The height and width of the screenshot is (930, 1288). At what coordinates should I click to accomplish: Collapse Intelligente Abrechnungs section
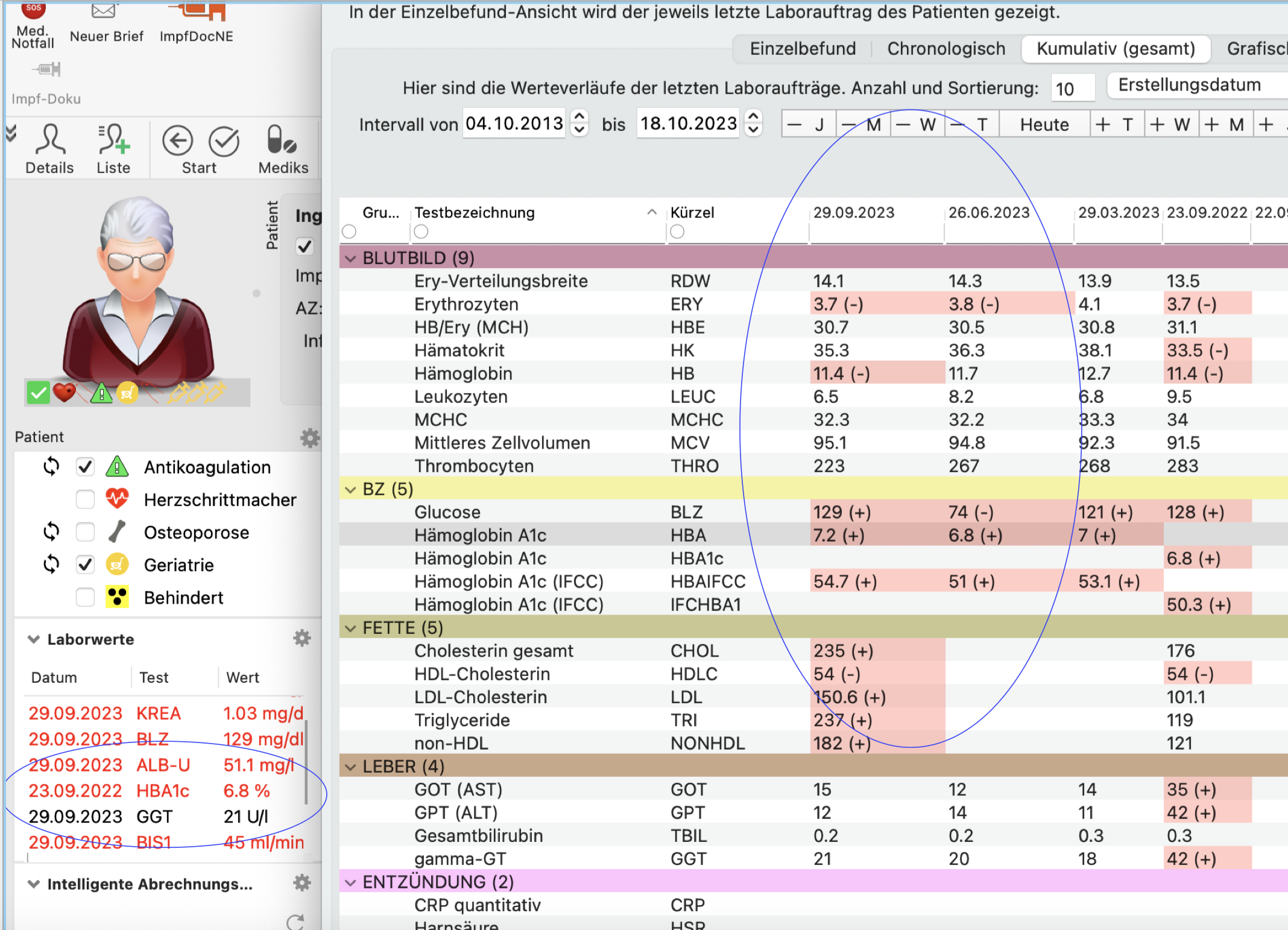click(34, 884)
